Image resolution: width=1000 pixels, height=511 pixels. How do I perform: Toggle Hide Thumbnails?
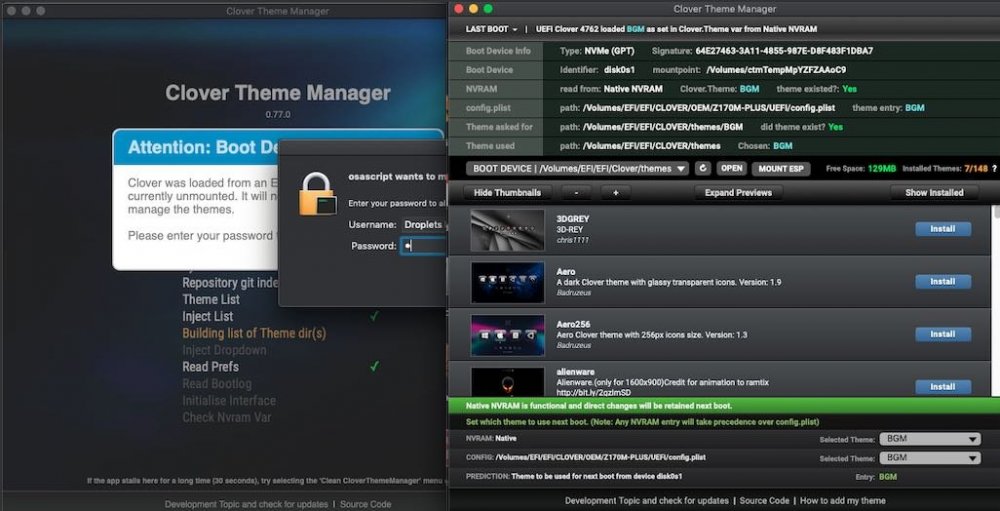pos(507,193)
